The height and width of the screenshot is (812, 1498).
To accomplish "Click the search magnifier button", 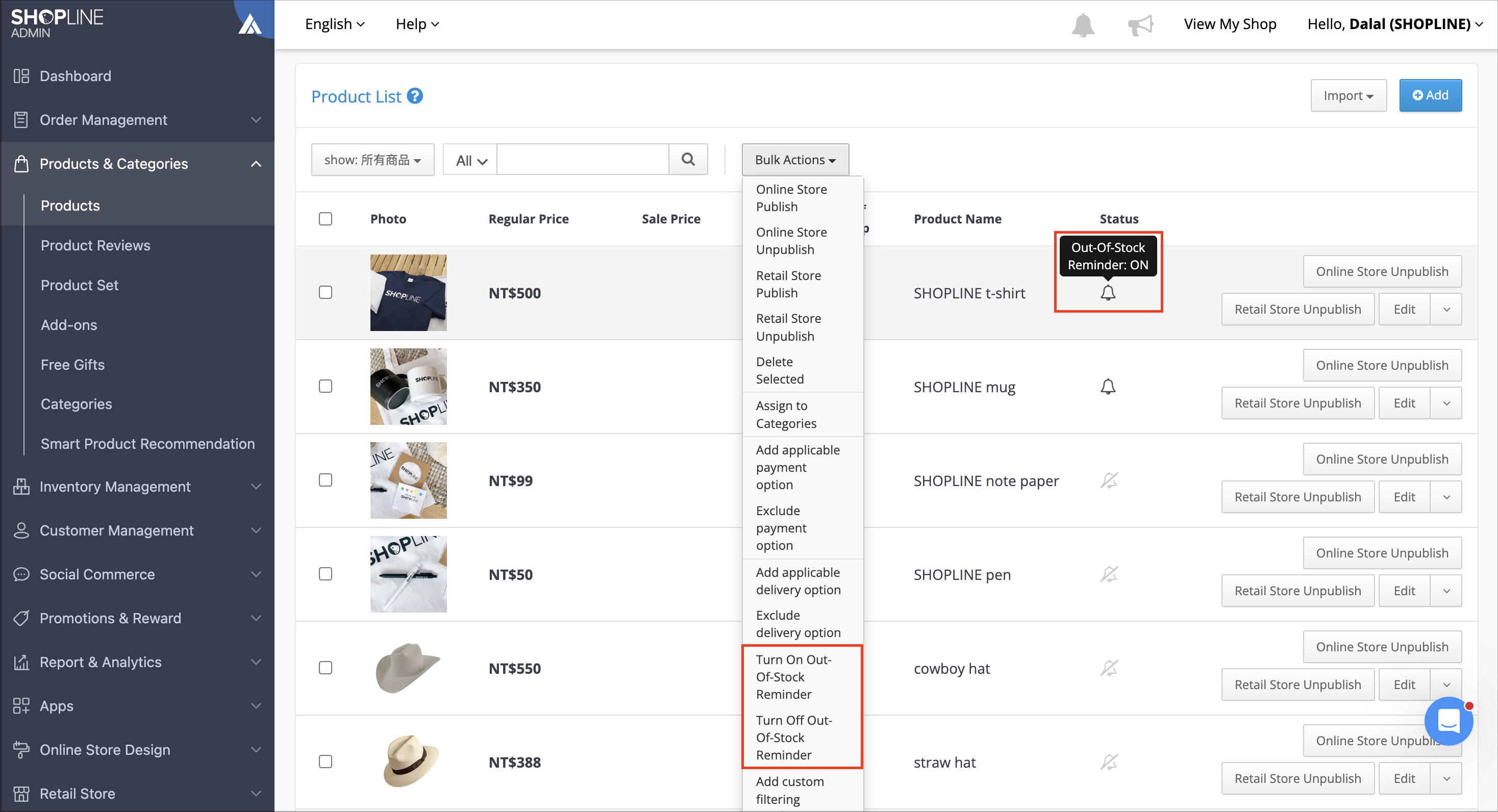I will tap(688, 159).
